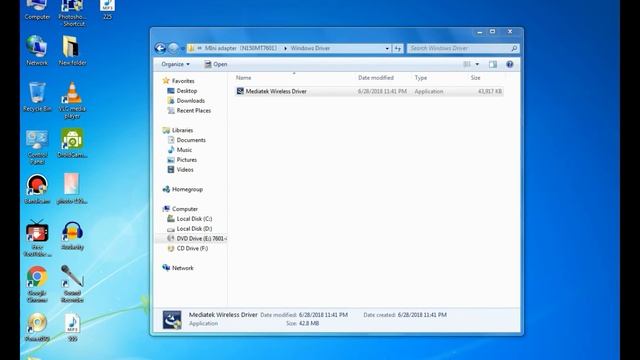The image size is (640, 360).
Task: Click the magnifier icon in search box
Action: pyautogui.click(x=514, y=48)
